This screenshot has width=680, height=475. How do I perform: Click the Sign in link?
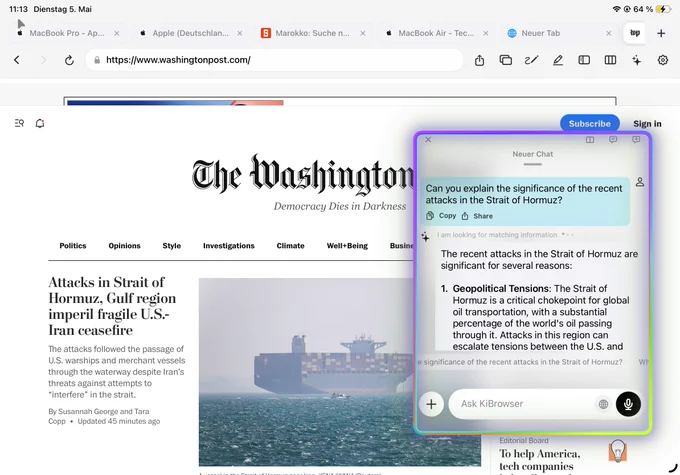pos(647,124)
